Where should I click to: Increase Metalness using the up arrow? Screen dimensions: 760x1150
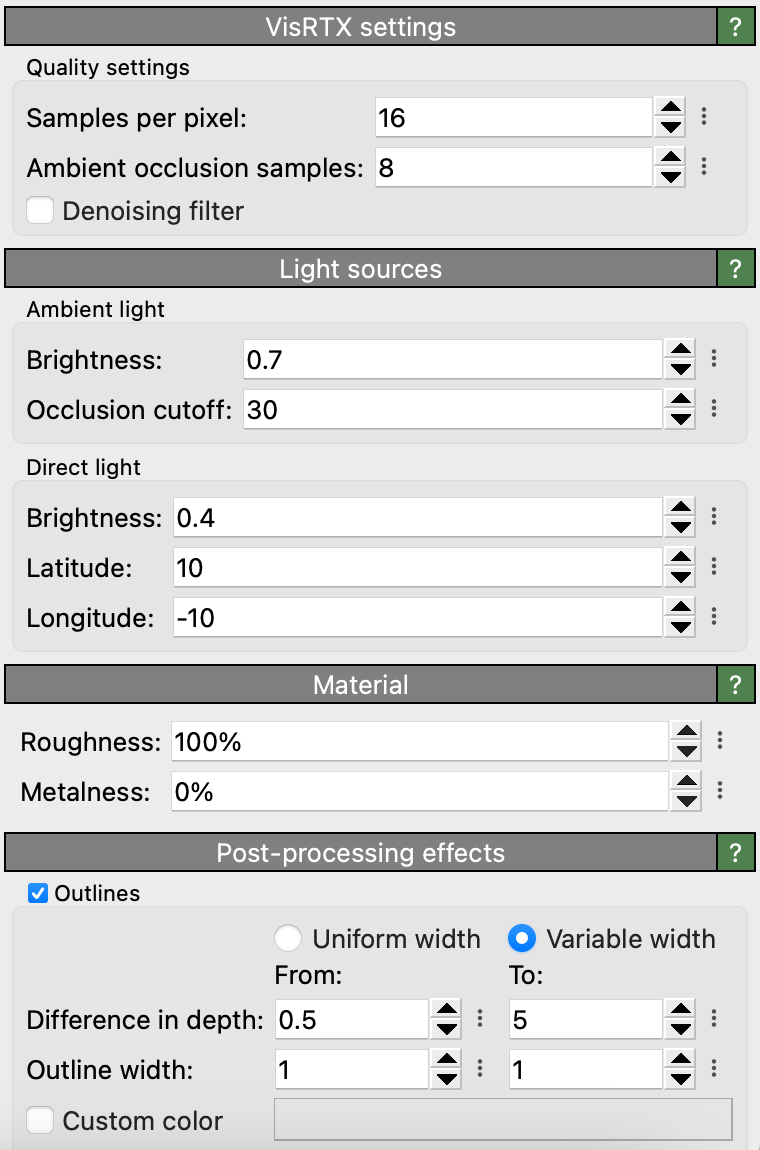pyautogui.click(x=686, y=782)
